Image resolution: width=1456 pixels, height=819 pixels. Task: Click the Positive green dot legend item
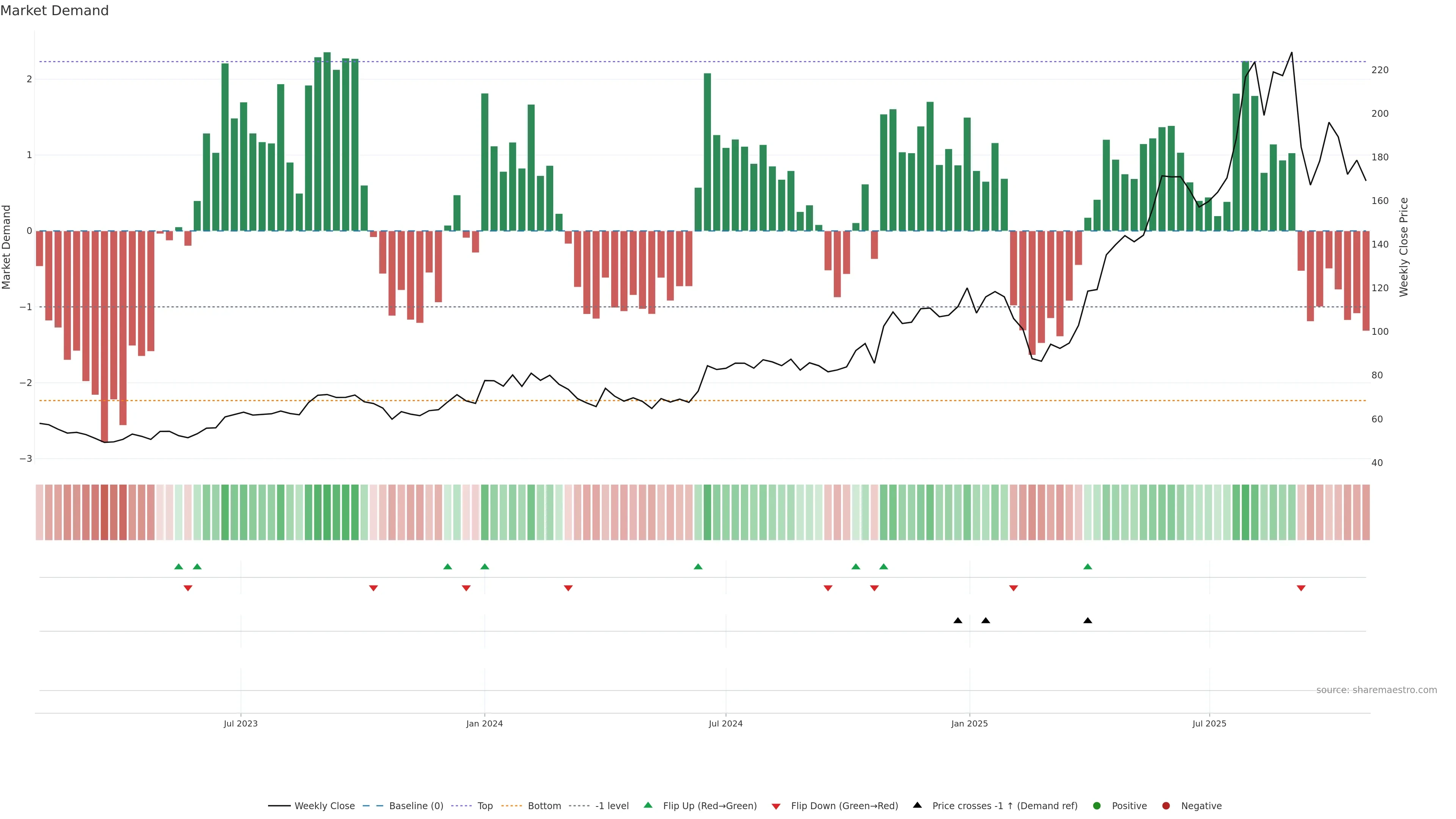[x=1129, y=806]
